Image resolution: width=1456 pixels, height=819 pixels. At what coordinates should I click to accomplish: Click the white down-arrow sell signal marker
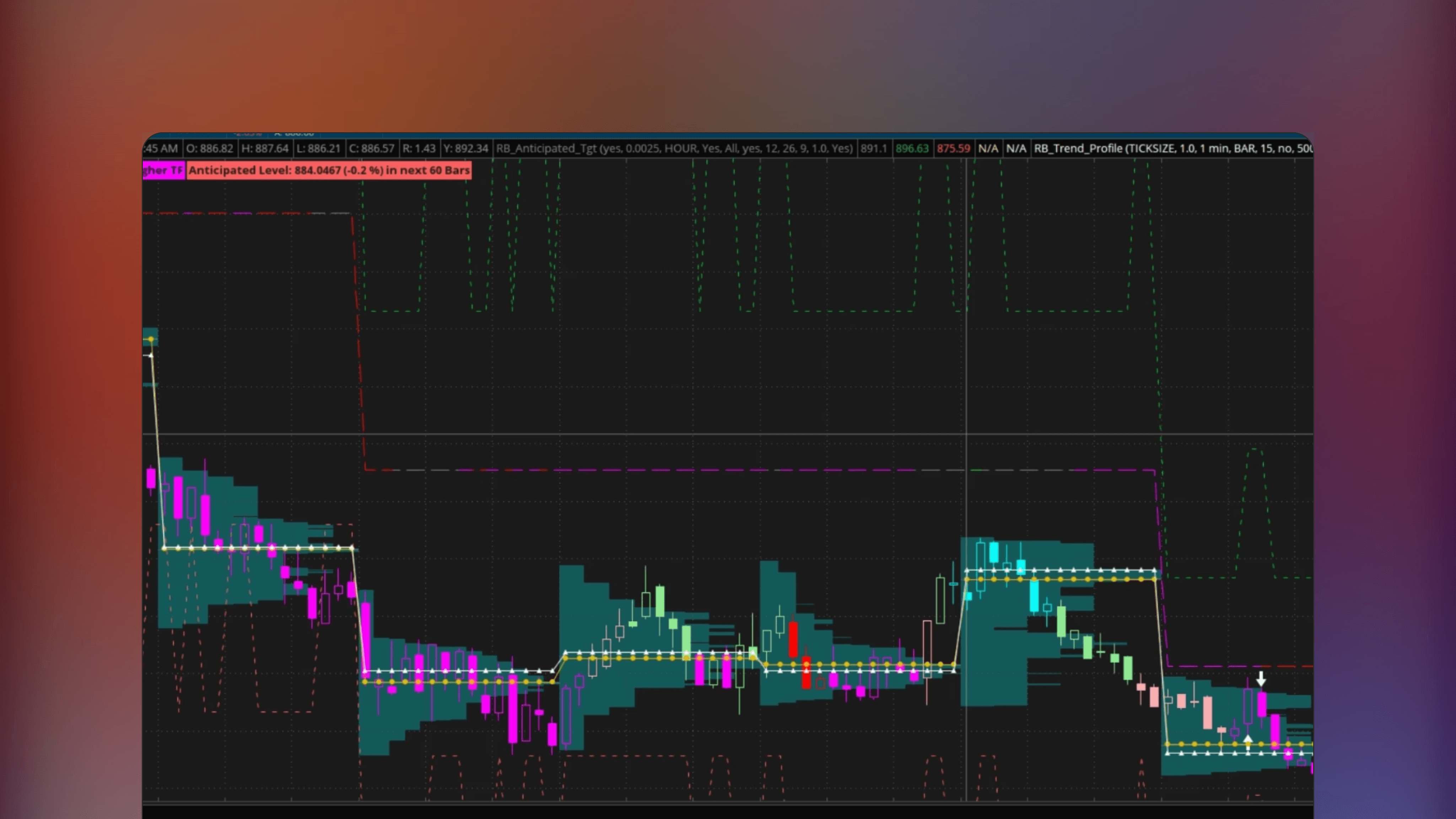1261,678
